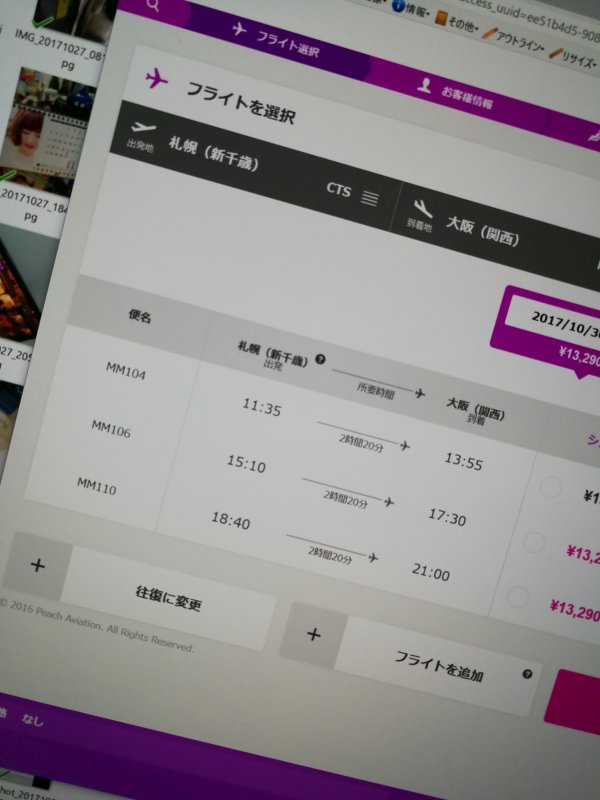
Task: Select the fare radio button for flight MM106
Action: (x=534, y=542)
